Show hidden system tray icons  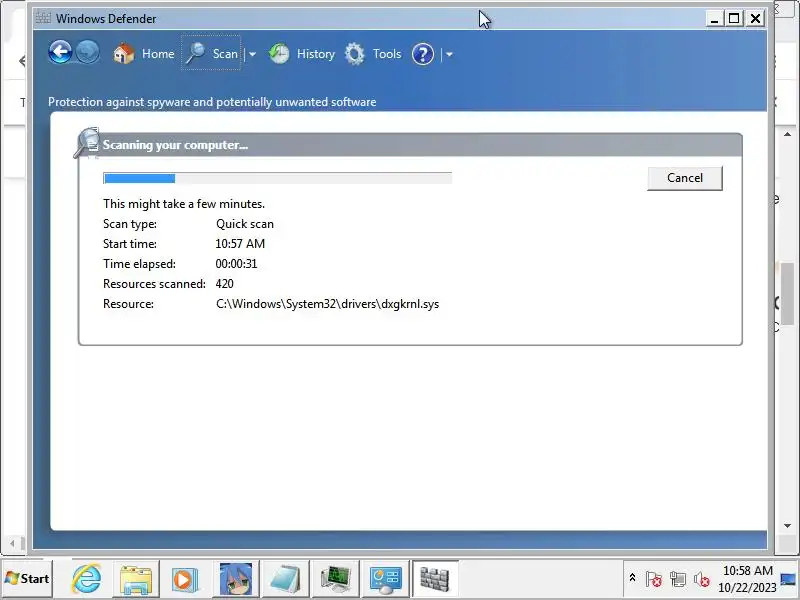pyautogui.click(x=632, y=578)
